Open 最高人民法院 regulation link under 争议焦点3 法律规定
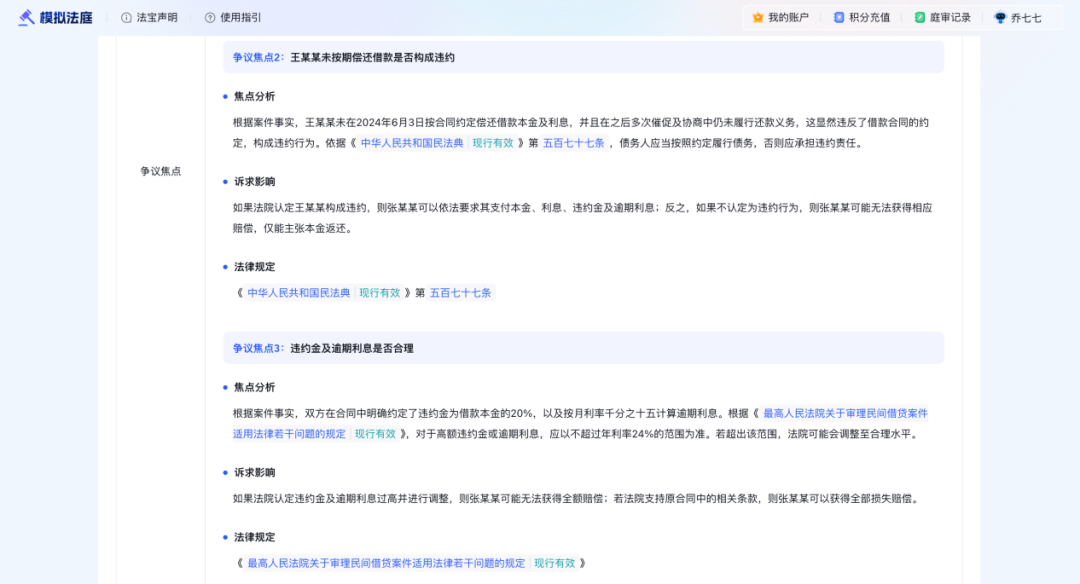Viewport: 1080px width, 584px height. [x=386, y=563]
